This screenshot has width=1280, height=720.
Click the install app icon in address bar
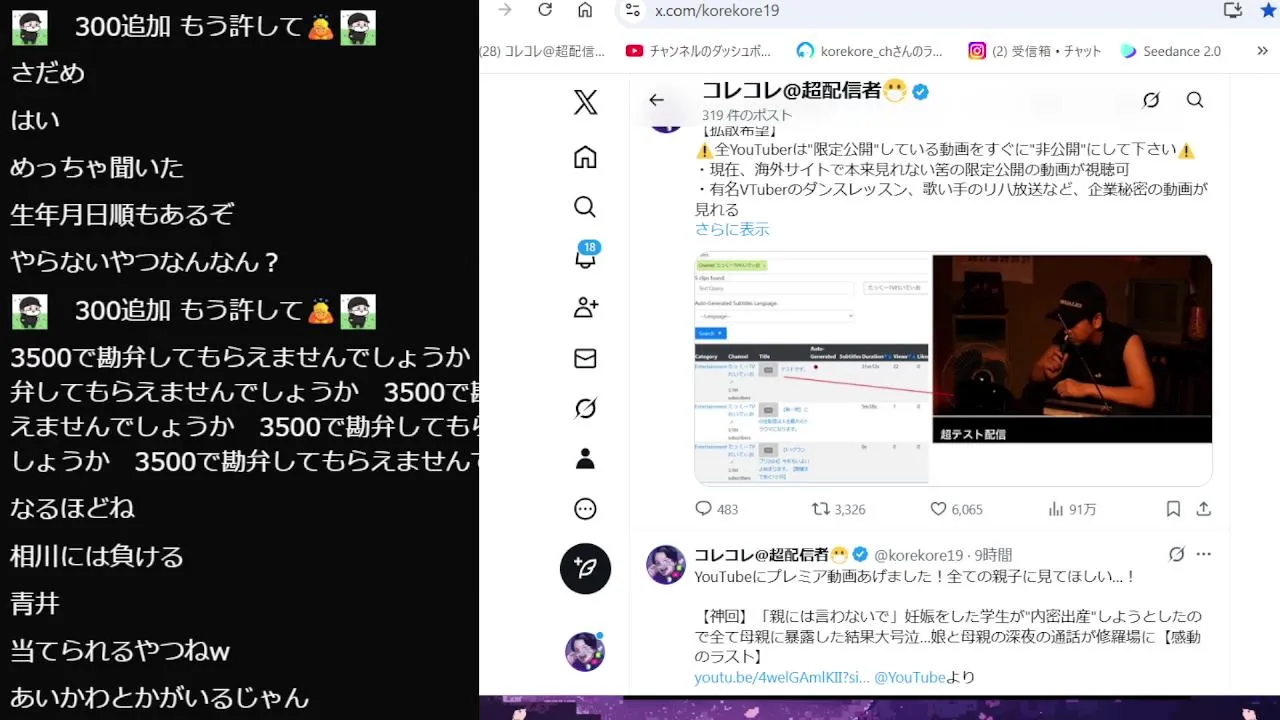[x=1233, y=10]
